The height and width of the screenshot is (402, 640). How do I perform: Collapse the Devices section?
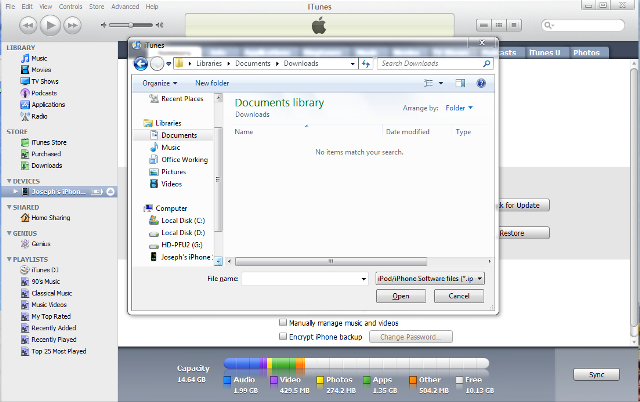coord(9,181)
